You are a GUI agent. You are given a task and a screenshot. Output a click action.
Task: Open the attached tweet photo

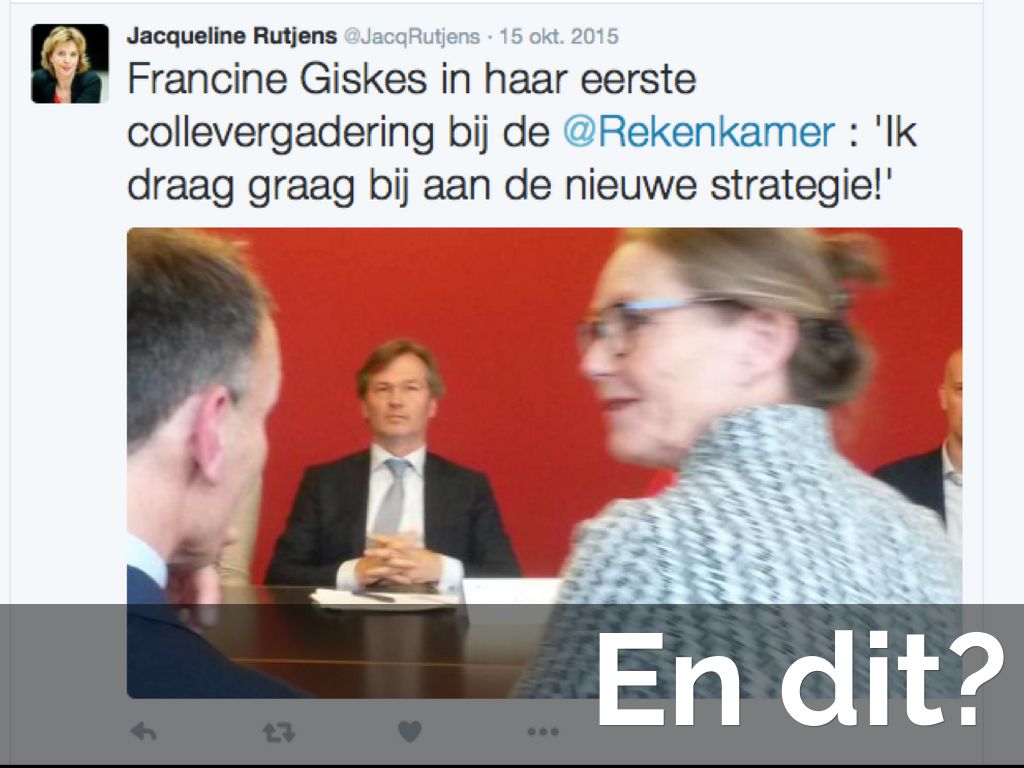click(544, 462)
